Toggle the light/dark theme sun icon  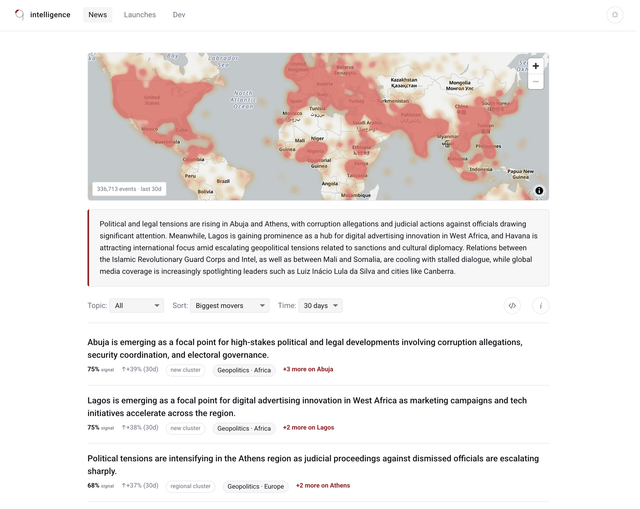point(615,15)
